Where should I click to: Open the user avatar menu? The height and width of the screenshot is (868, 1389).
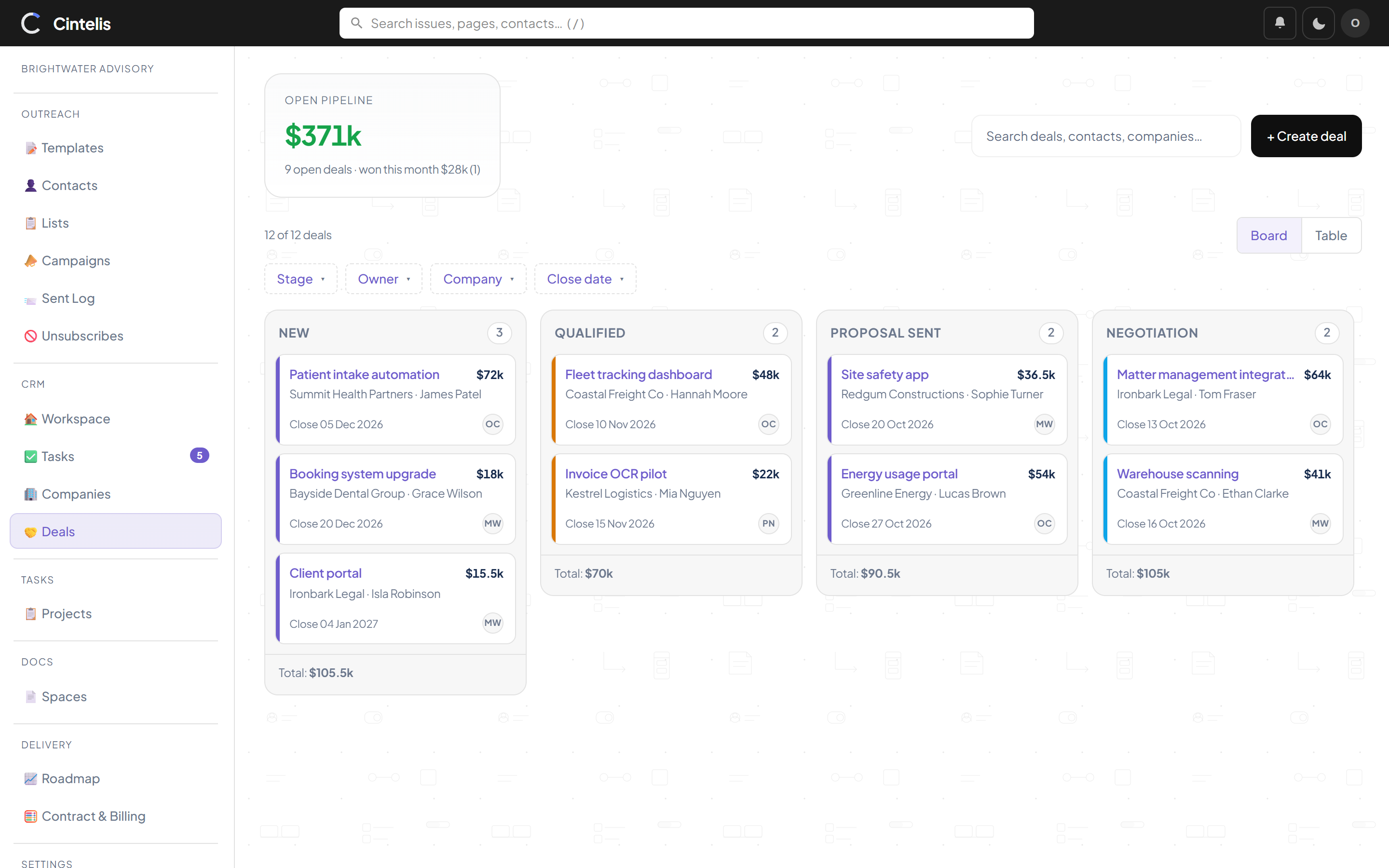point(1355,23)
